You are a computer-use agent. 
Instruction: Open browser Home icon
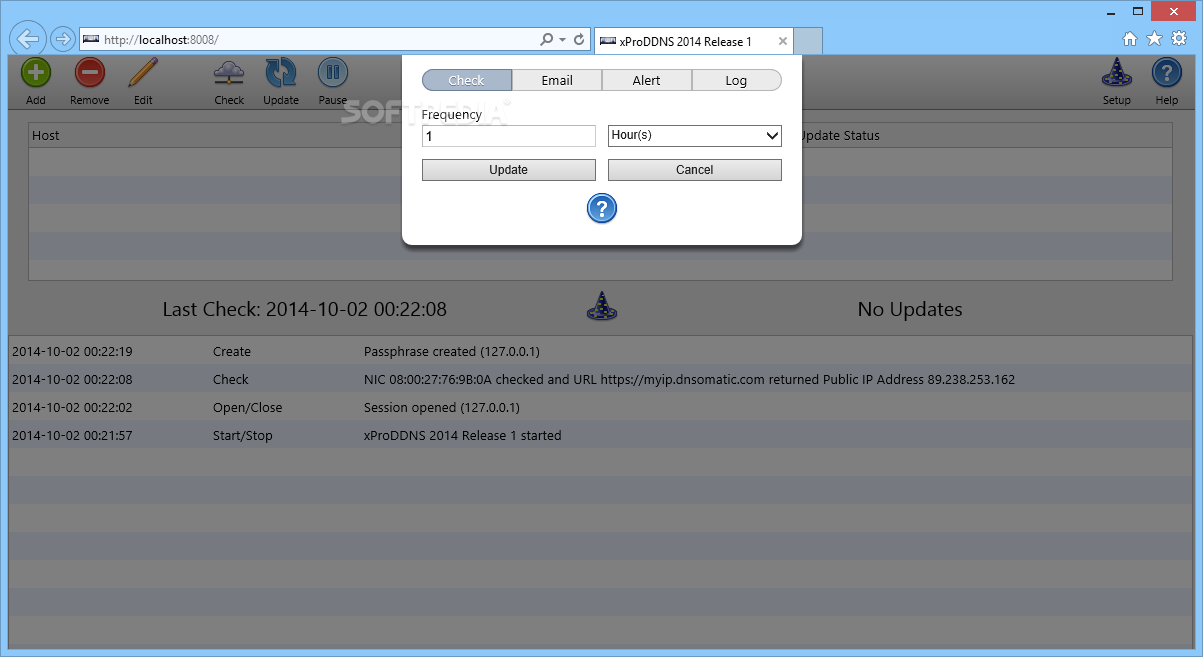coord(1130,39)
